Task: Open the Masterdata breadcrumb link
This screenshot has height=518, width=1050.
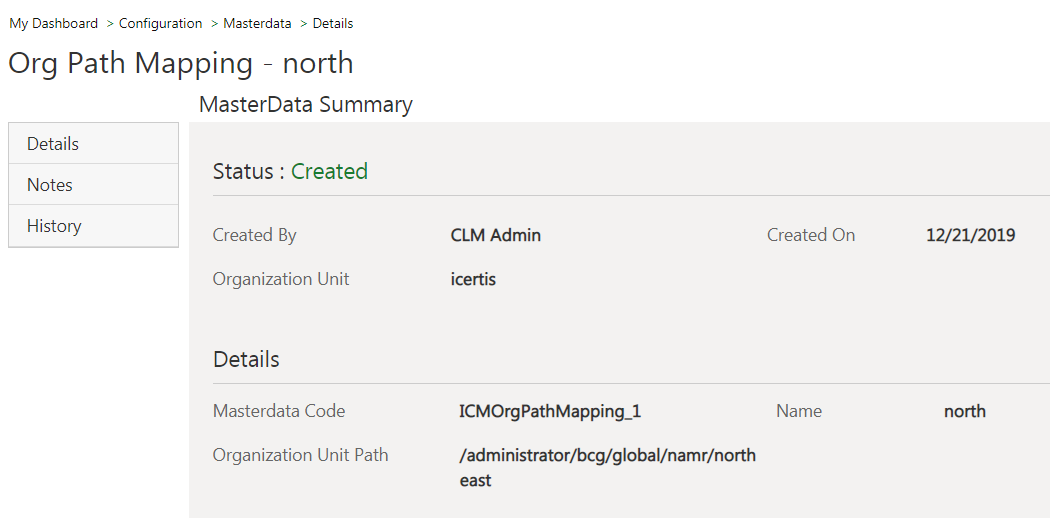Action: click(257, 23)
